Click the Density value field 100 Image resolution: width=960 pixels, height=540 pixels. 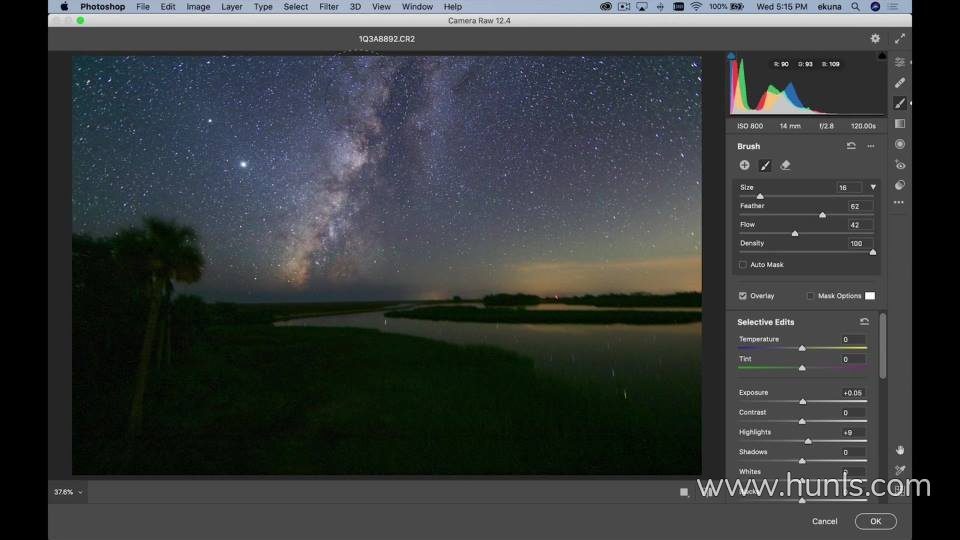(x=858, y=244)
